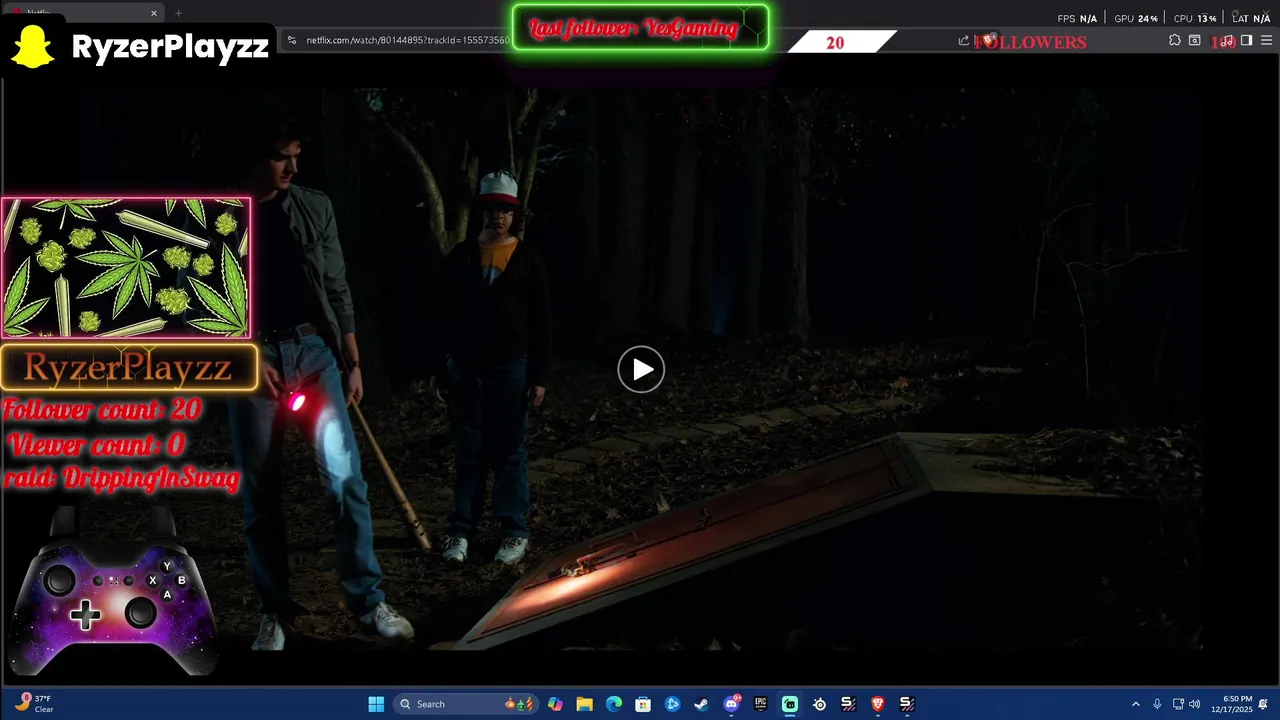Click the Netflix tab title
Screen dimensions: 1280x720
(x=40, y=13)
